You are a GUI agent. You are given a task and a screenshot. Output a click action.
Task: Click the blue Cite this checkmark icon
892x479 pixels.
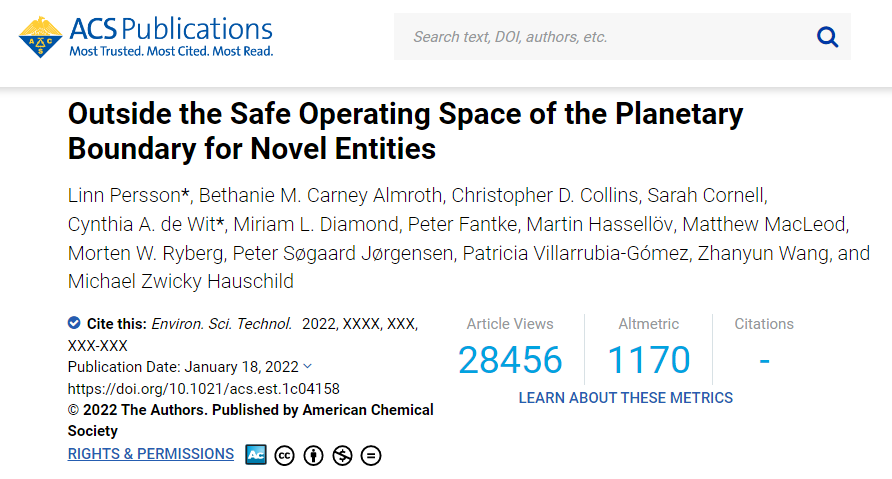pyautogui.click(x=74, y=323)
